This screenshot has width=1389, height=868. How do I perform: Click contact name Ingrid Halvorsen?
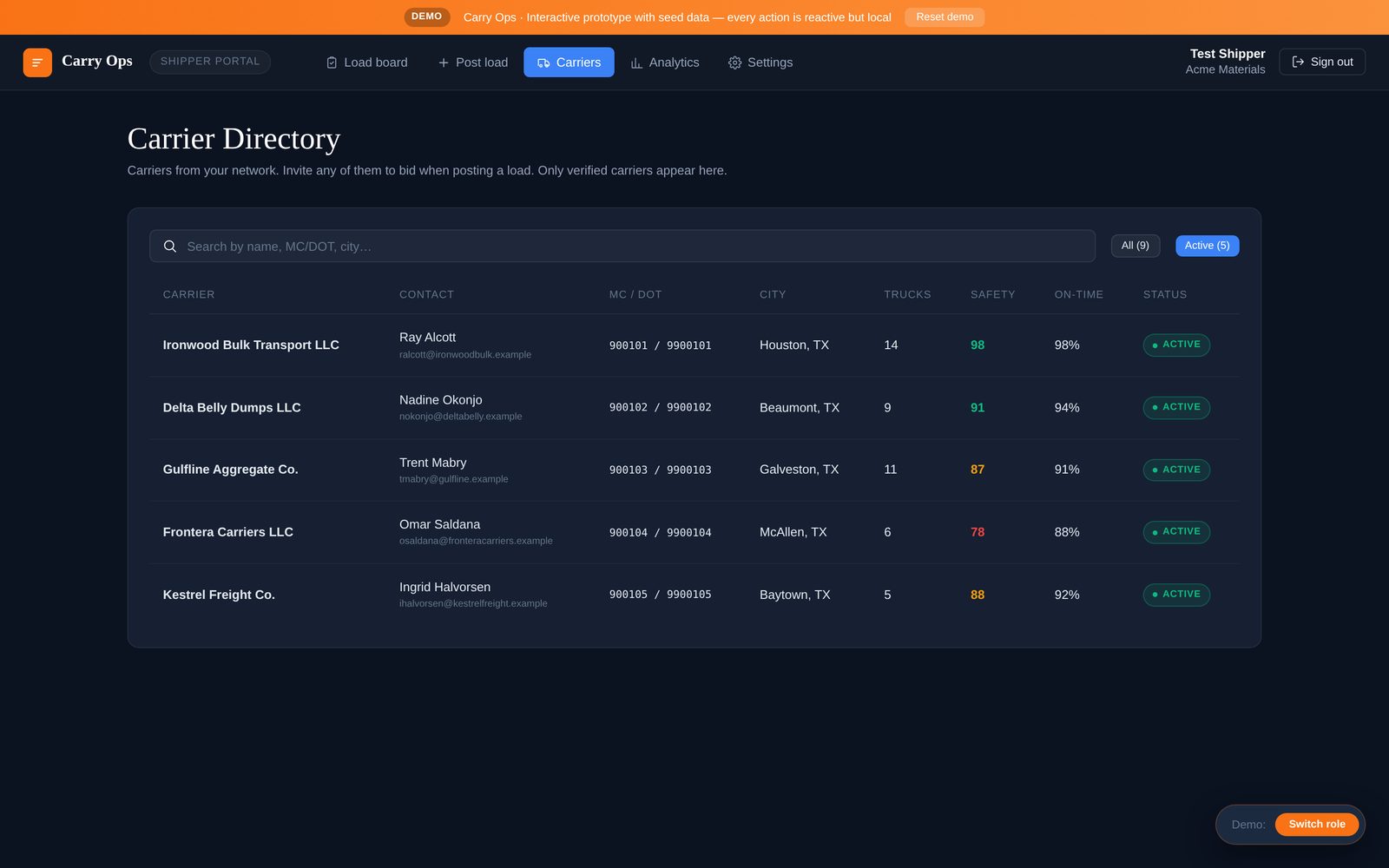coord(444,588)
